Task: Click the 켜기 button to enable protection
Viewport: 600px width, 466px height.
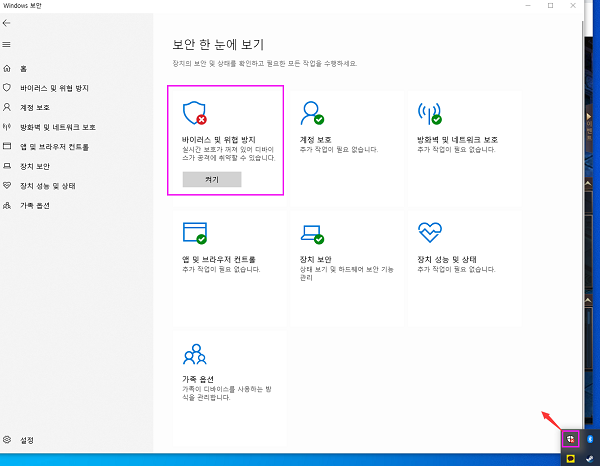Action: click(x=212, y=179)
